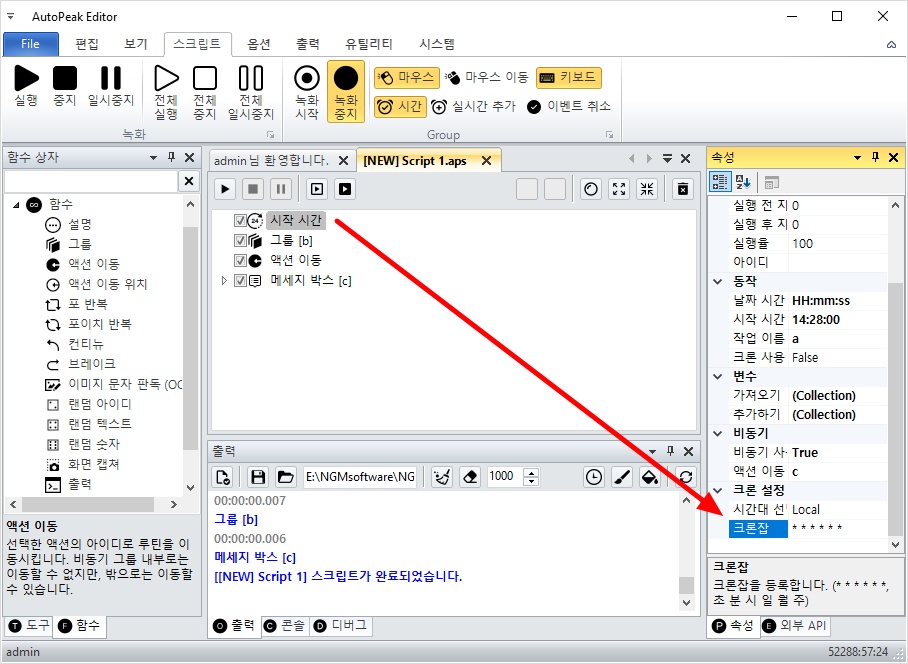Open the 편집 ribbon tab
The height and width of the screenshot is (664, 908).
[x=87, y=44]
